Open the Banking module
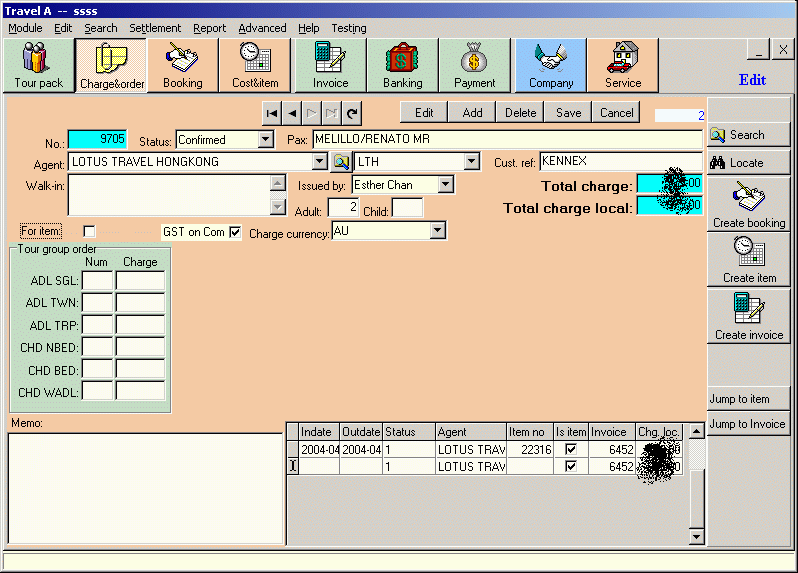798x573 pixels. (x=402, y=66)
